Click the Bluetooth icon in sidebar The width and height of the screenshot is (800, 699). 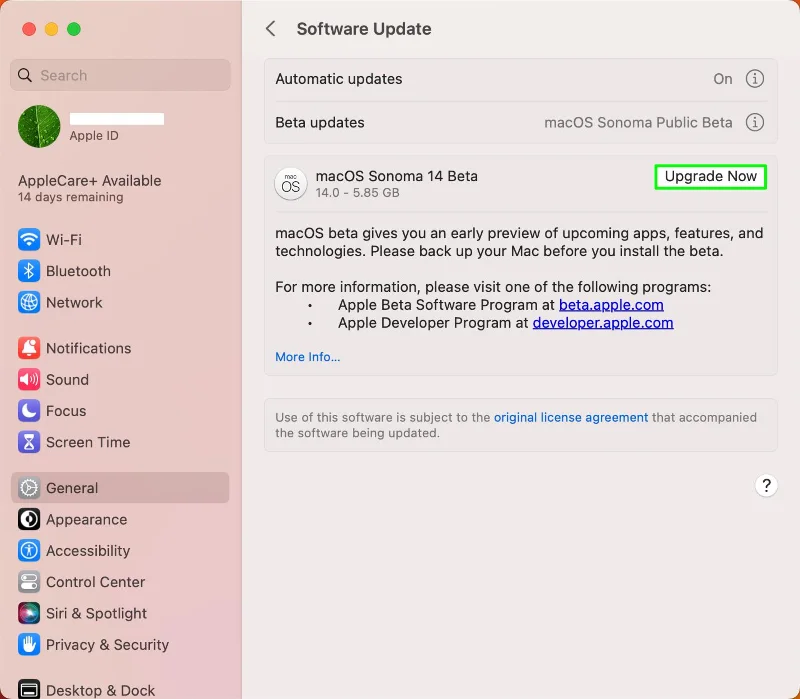(x=29, y=271)
